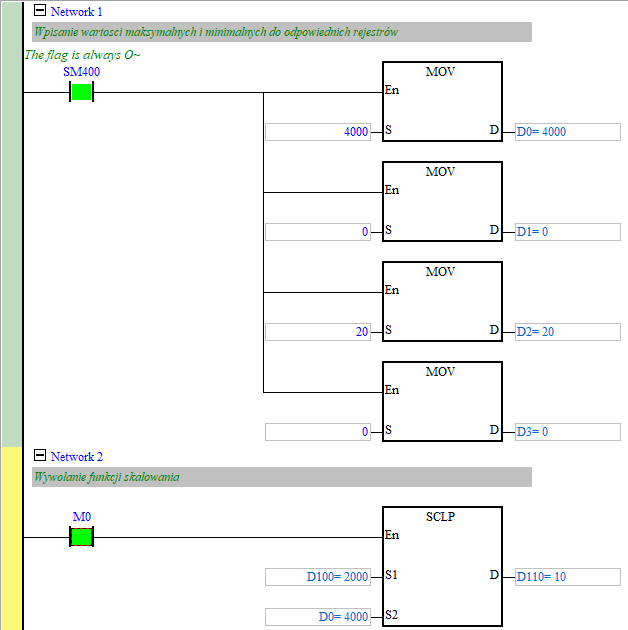The width and height of the screenshot is (628, 630).
Task: Select the MOV block outputting to D3
Action: (441, 402)
